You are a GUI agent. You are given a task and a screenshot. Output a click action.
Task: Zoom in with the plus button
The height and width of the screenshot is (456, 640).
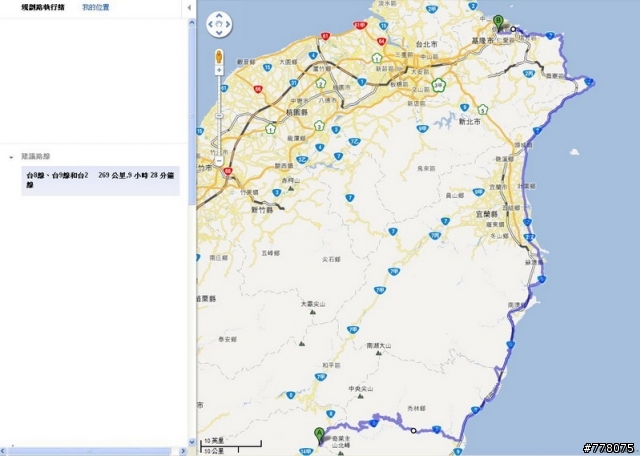tap(219, 70)
